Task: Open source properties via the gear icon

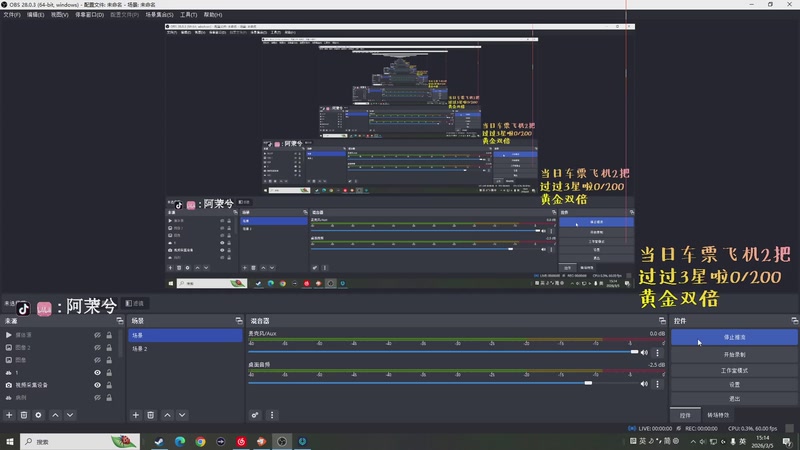Action: coord(38,415)
